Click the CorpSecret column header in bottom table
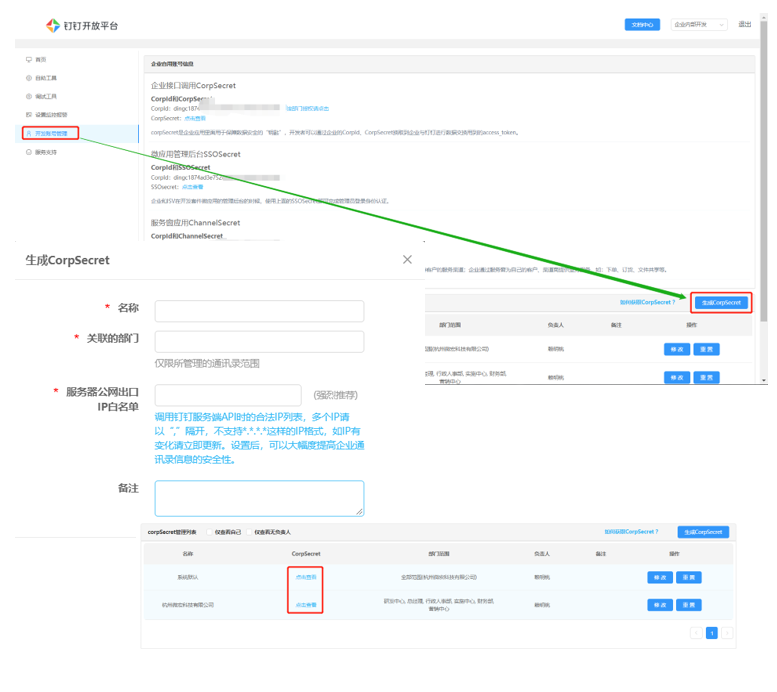 coord(306,554)
